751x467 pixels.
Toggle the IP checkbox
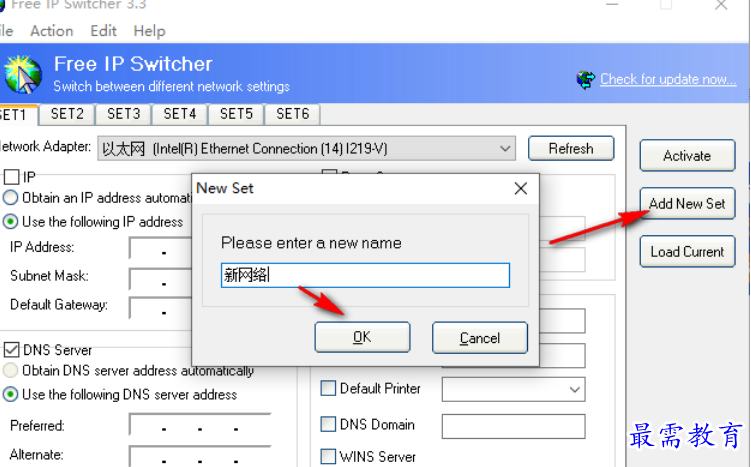click(11, 177)
